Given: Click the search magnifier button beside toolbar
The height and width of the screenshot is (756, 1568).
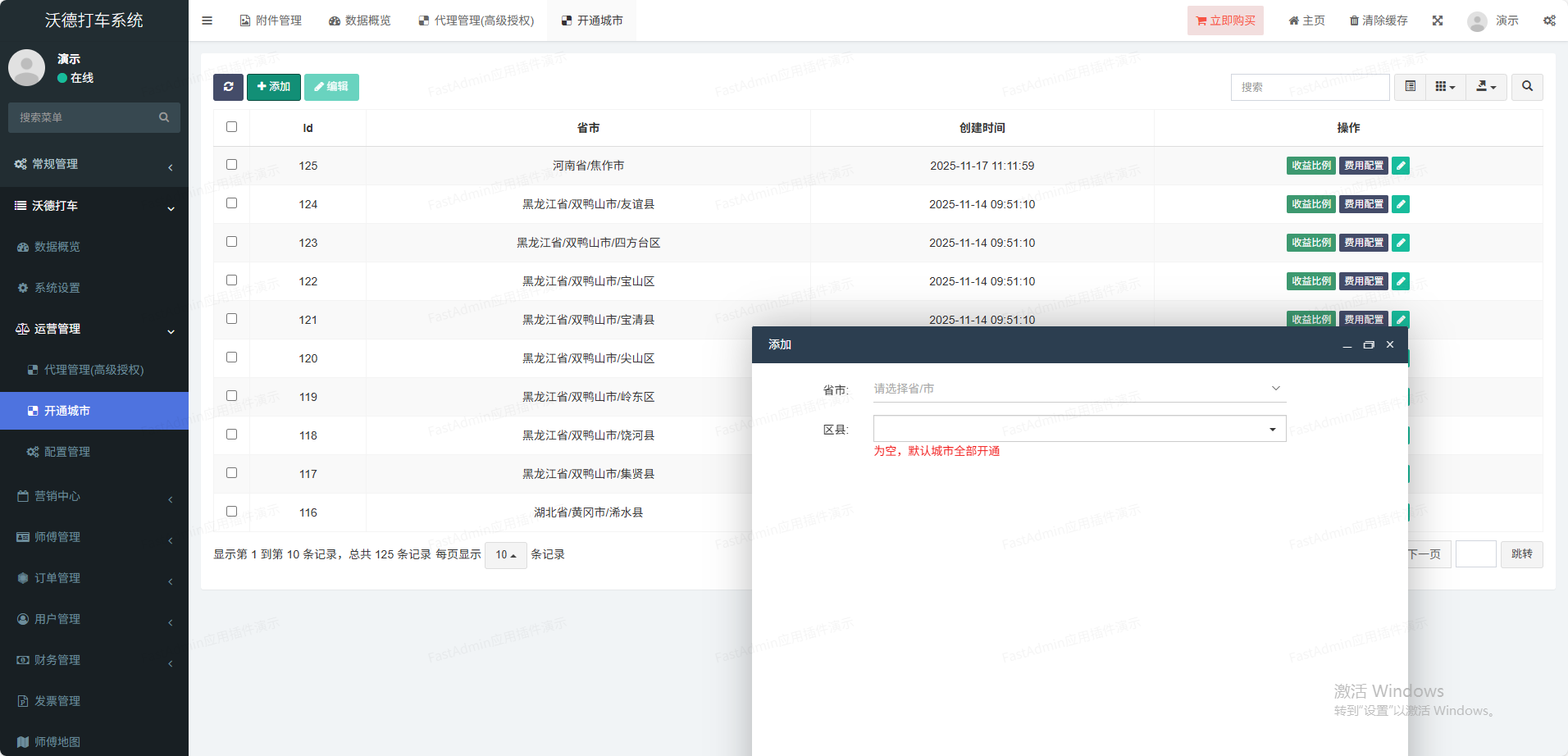Looking at the screenshot, I should tap(1527, 87).
